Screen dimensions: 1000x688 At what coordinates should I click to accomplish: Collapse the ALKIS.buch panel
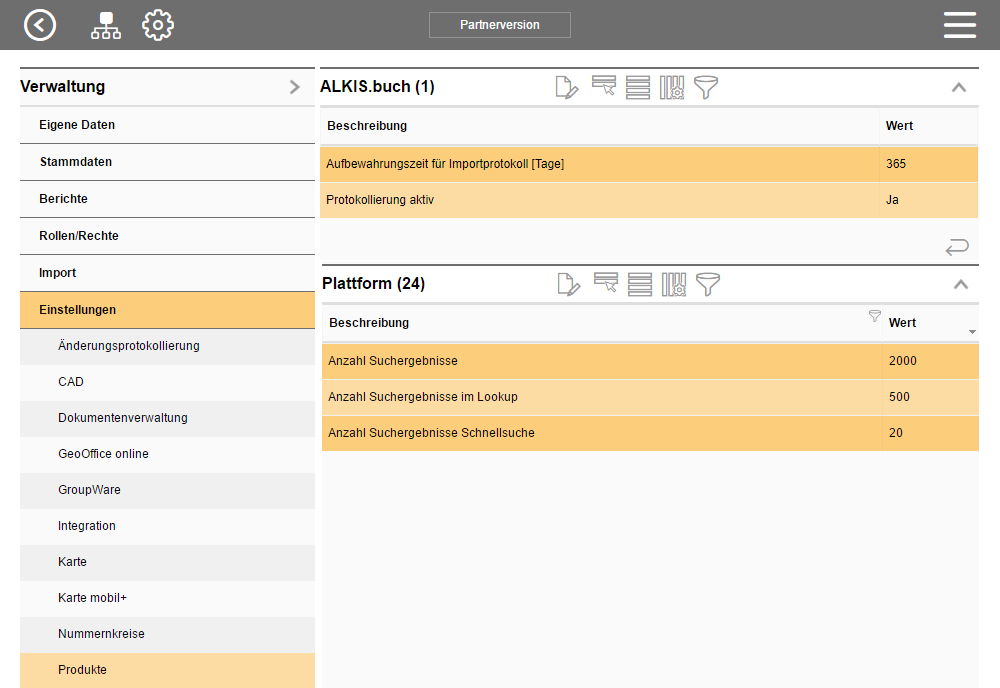point(958,87)
